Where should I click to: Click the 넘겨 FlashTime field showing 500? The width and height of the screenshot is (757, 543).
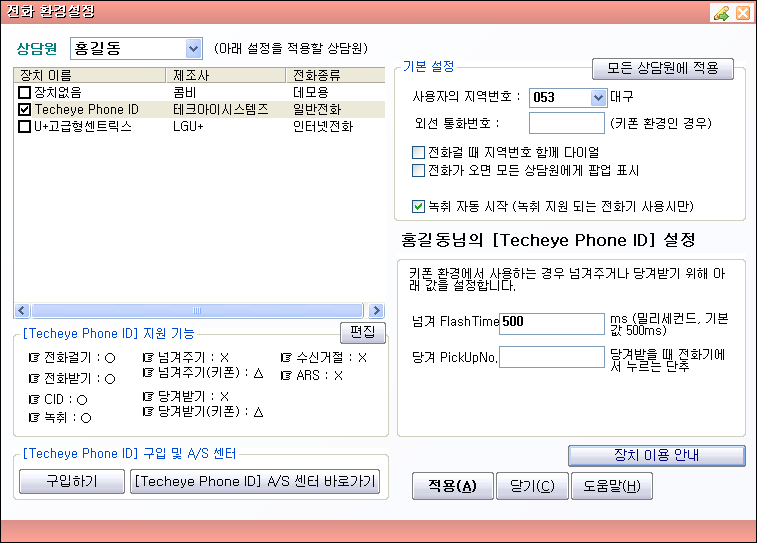552,323
